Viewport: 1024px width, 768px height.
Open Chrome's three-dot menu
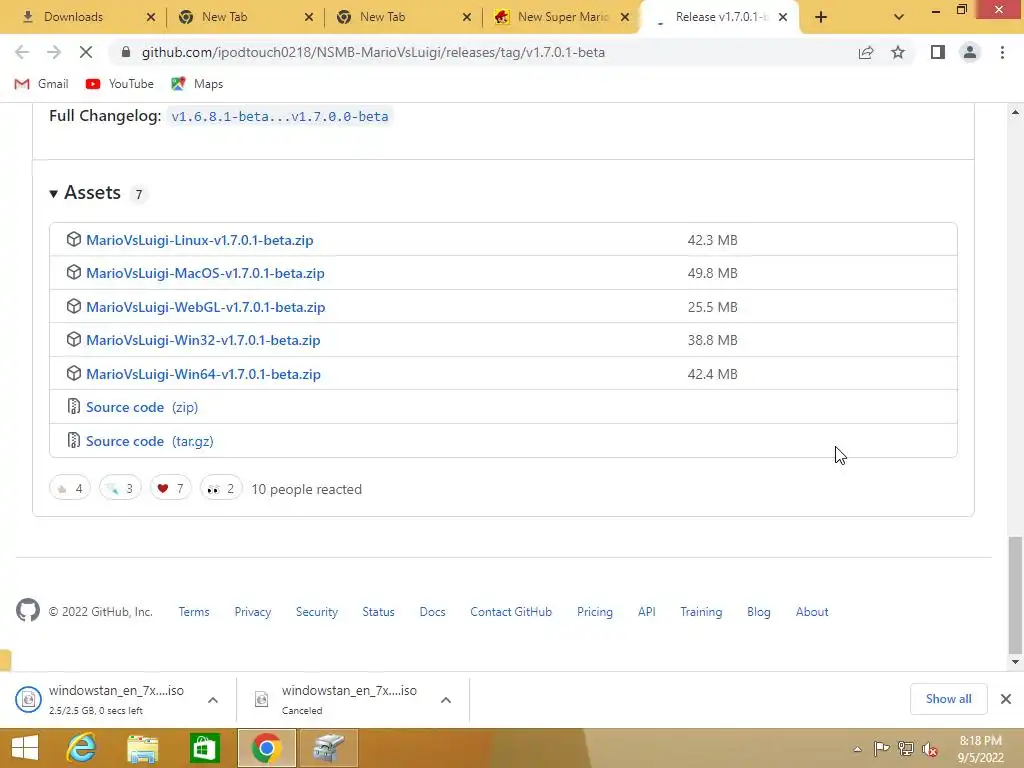1002,52
